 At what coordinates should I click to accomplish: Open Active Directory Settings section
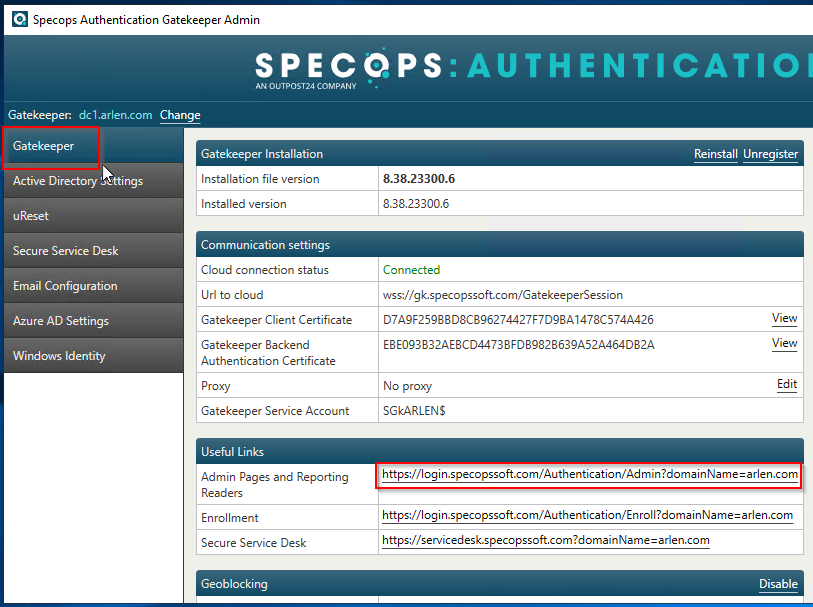click(x=93, y=181)
